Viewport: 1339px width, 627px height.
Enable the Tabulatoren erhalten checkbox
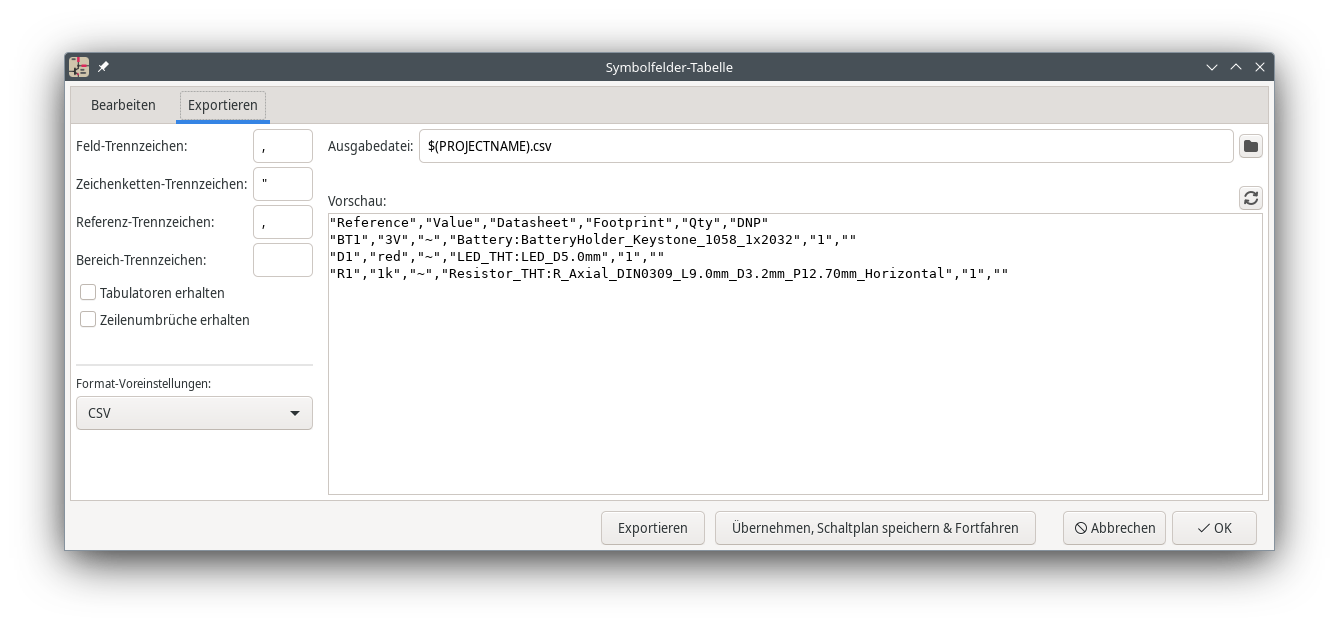88,293
